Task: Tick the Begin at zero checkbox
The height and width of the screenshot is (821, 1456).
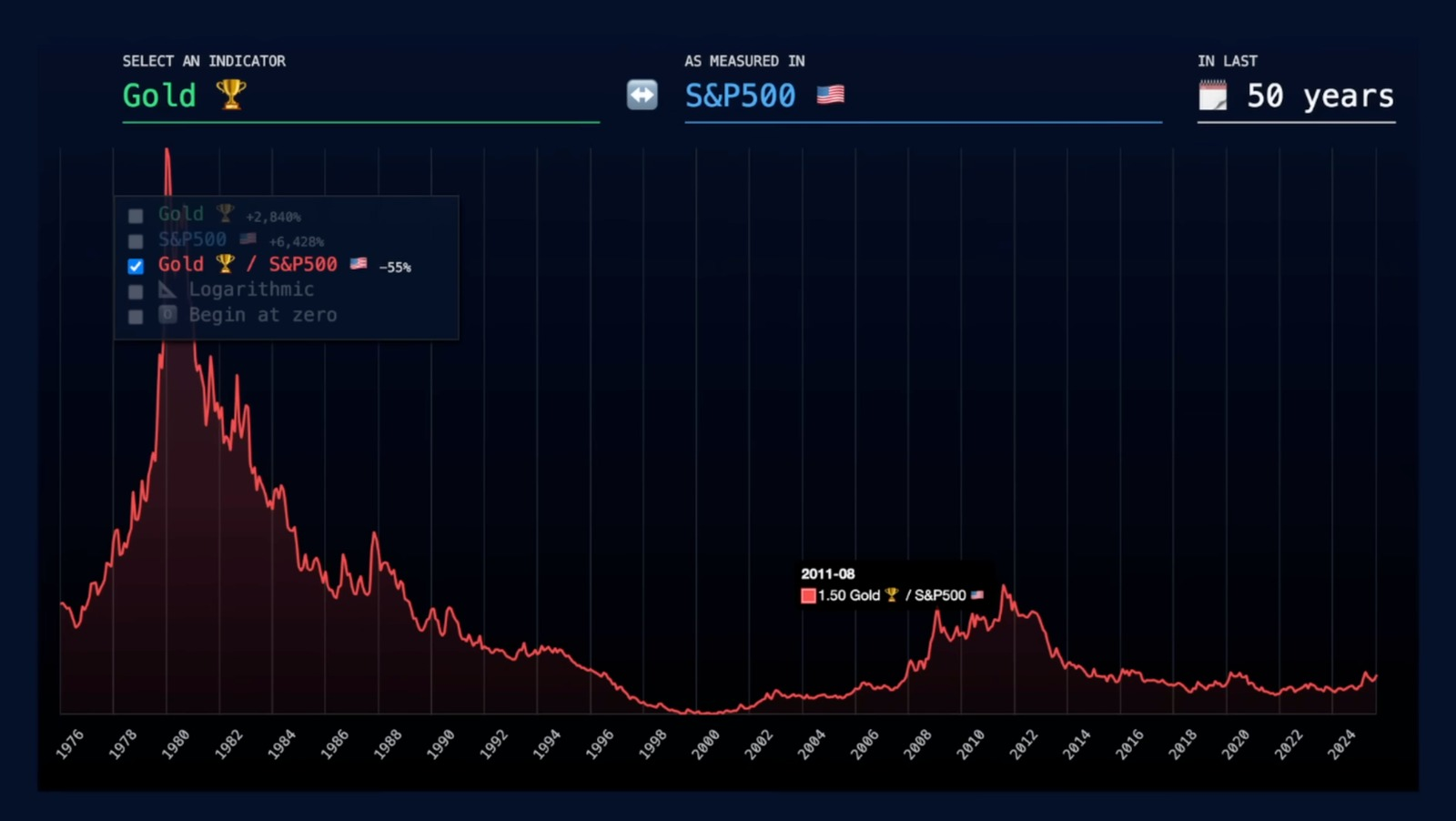Action: [136, 317]
